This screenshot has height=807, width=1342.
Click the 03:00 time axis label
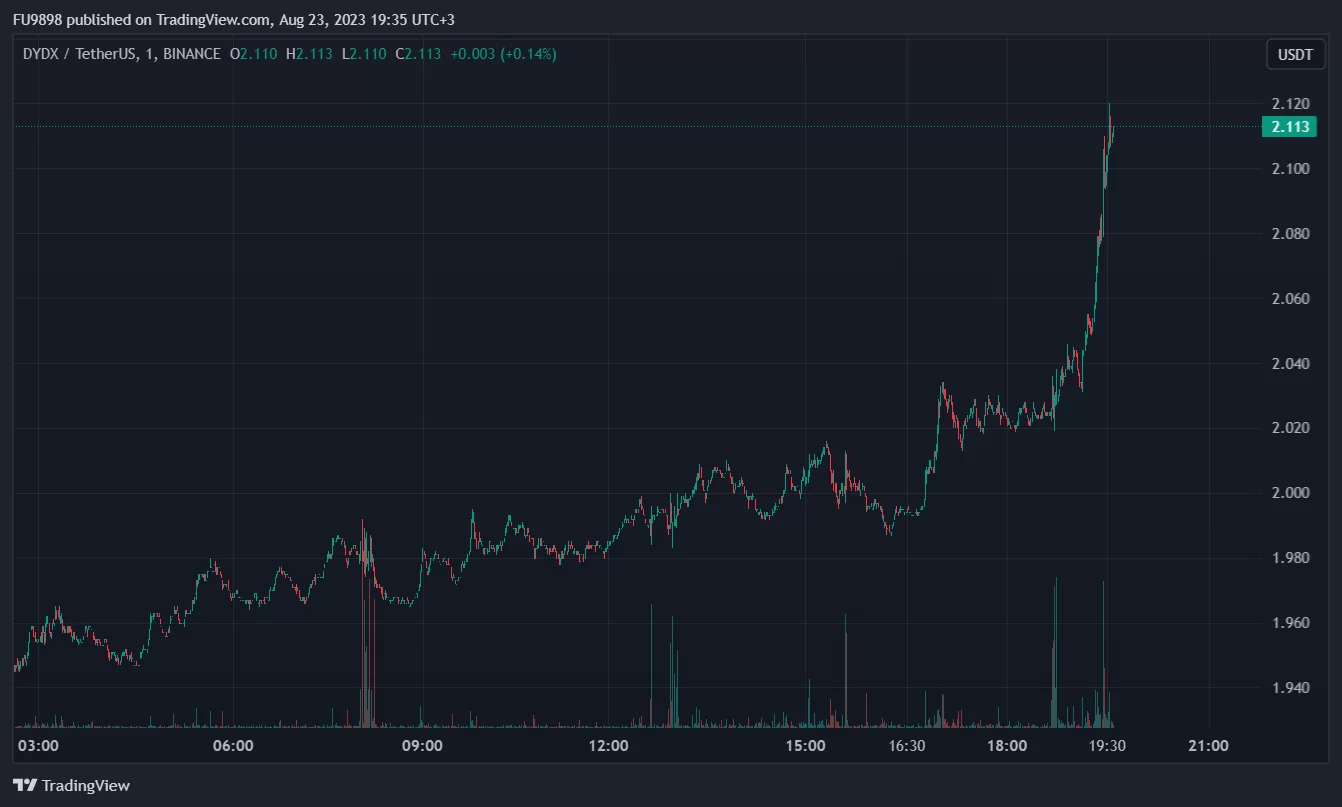point(39,746)
